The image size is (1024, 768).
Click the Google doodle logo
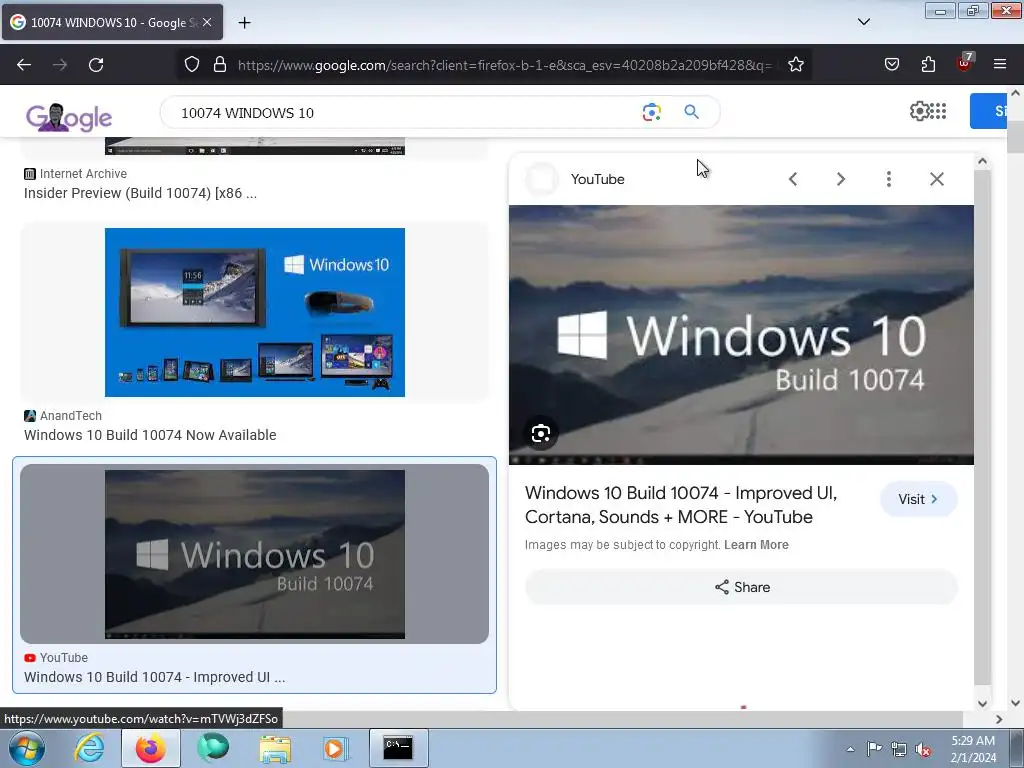point(69,118)
